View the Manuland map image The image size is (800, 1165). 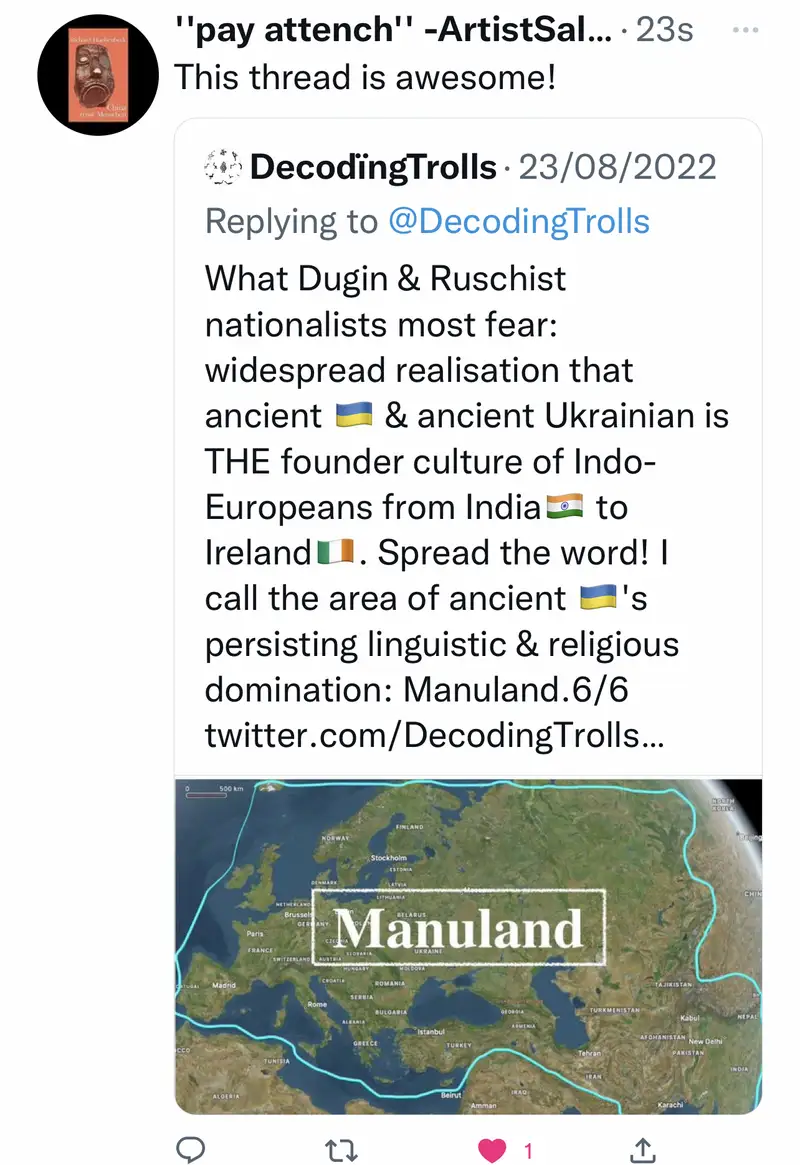pyautogui.click(x=468, y=946)
